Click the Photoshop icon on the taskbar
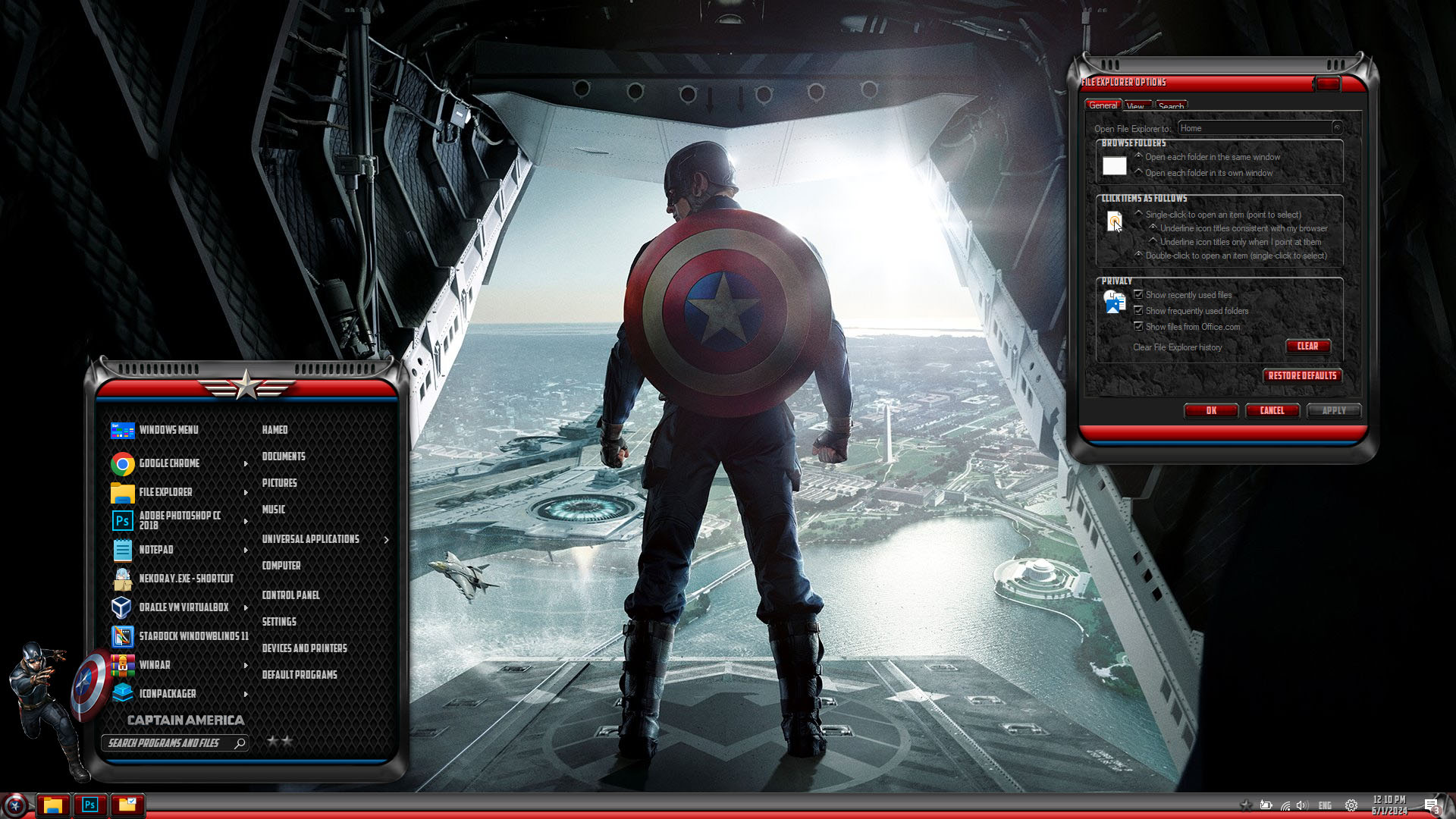 pyautogui.click(x=89, y=805)
